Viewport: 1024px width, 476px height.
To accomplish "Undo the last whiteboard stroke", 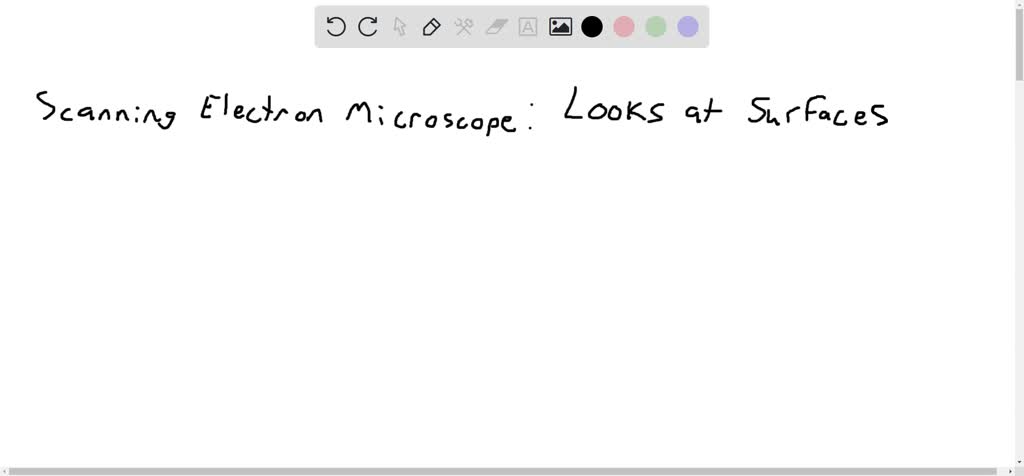I will point(336,27).
